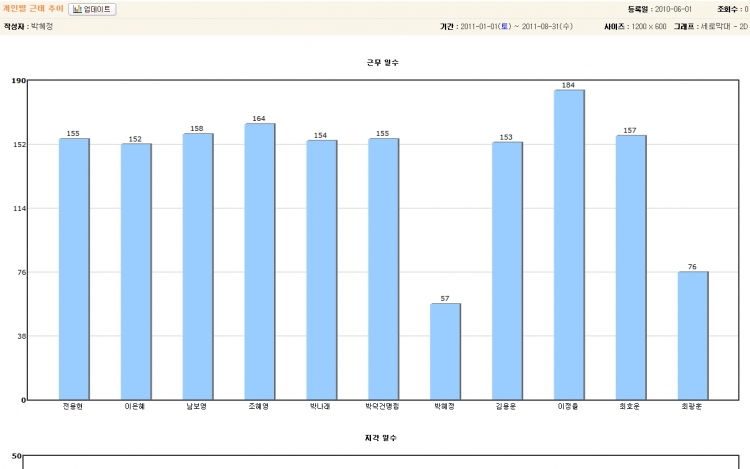This screenshot has height=469, width=750.
Task: Select the bar with value 157
Action: point(631,267)
